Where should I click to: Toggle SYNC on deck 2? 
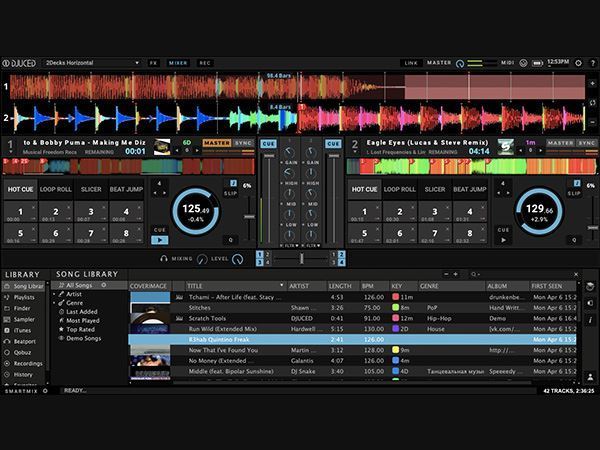pyautogui.click(x=587, y=143)
